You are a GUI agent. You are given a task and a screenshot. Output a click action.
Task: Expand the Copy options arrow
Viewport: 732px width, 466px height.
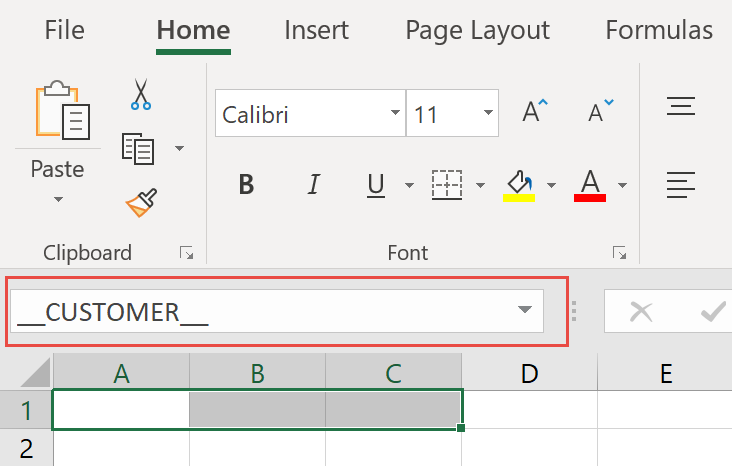[x=179, y=148]
